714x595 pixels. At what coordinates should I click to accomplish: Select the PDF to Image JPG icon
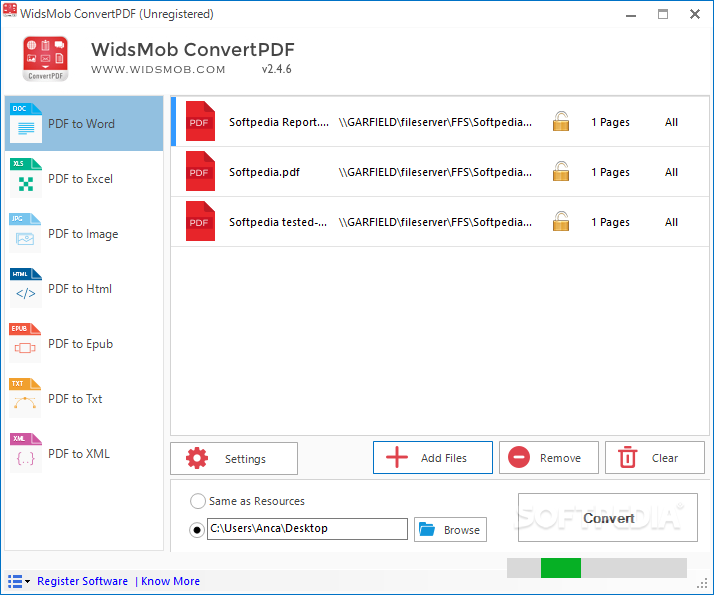(26, 233)
